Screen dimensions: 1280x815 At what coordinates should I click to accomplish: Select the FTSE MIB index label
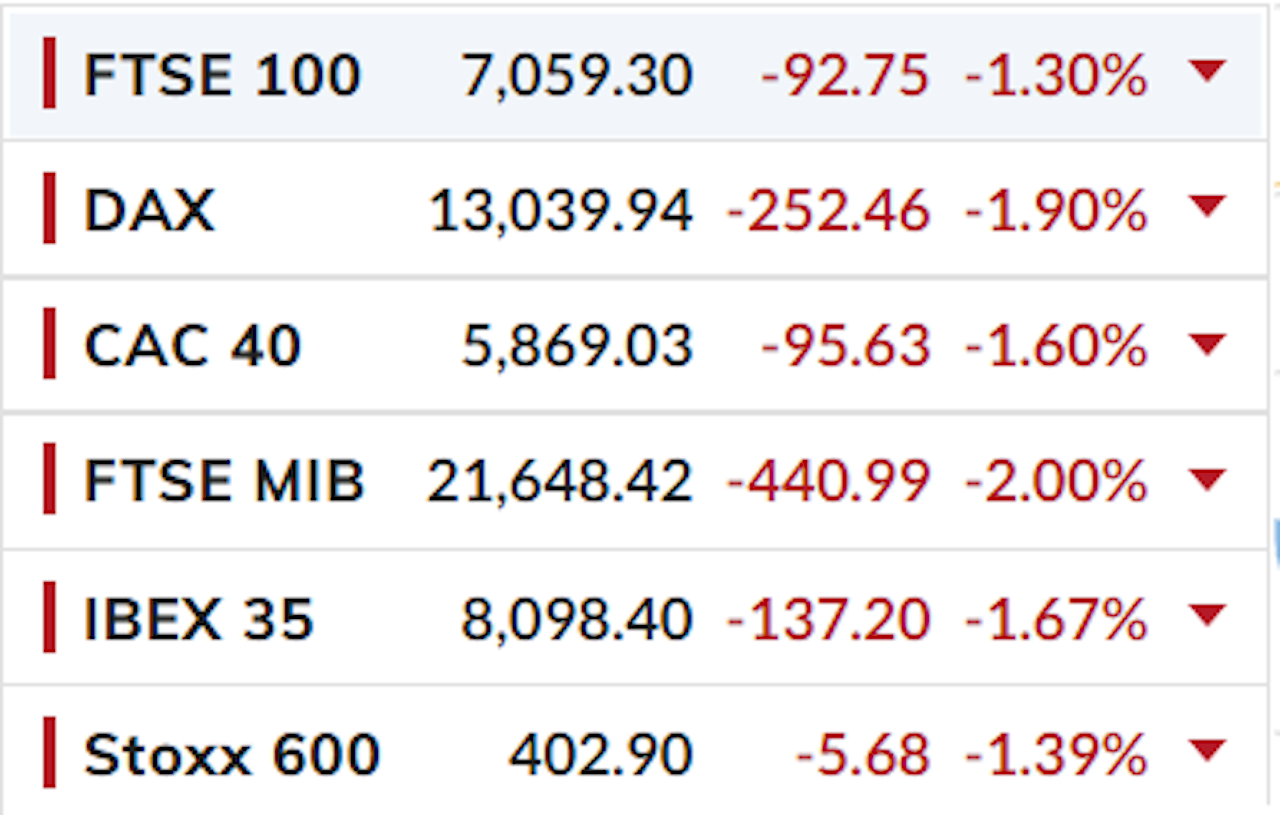[224, 481]
